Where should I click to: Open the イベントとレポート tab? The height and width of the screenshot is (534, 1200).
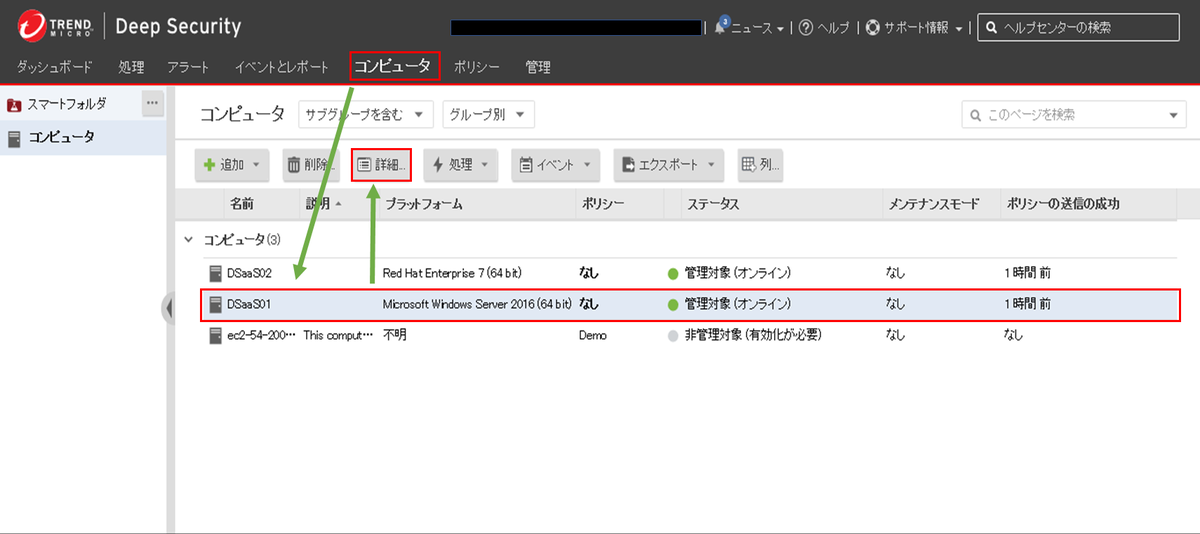281,67
